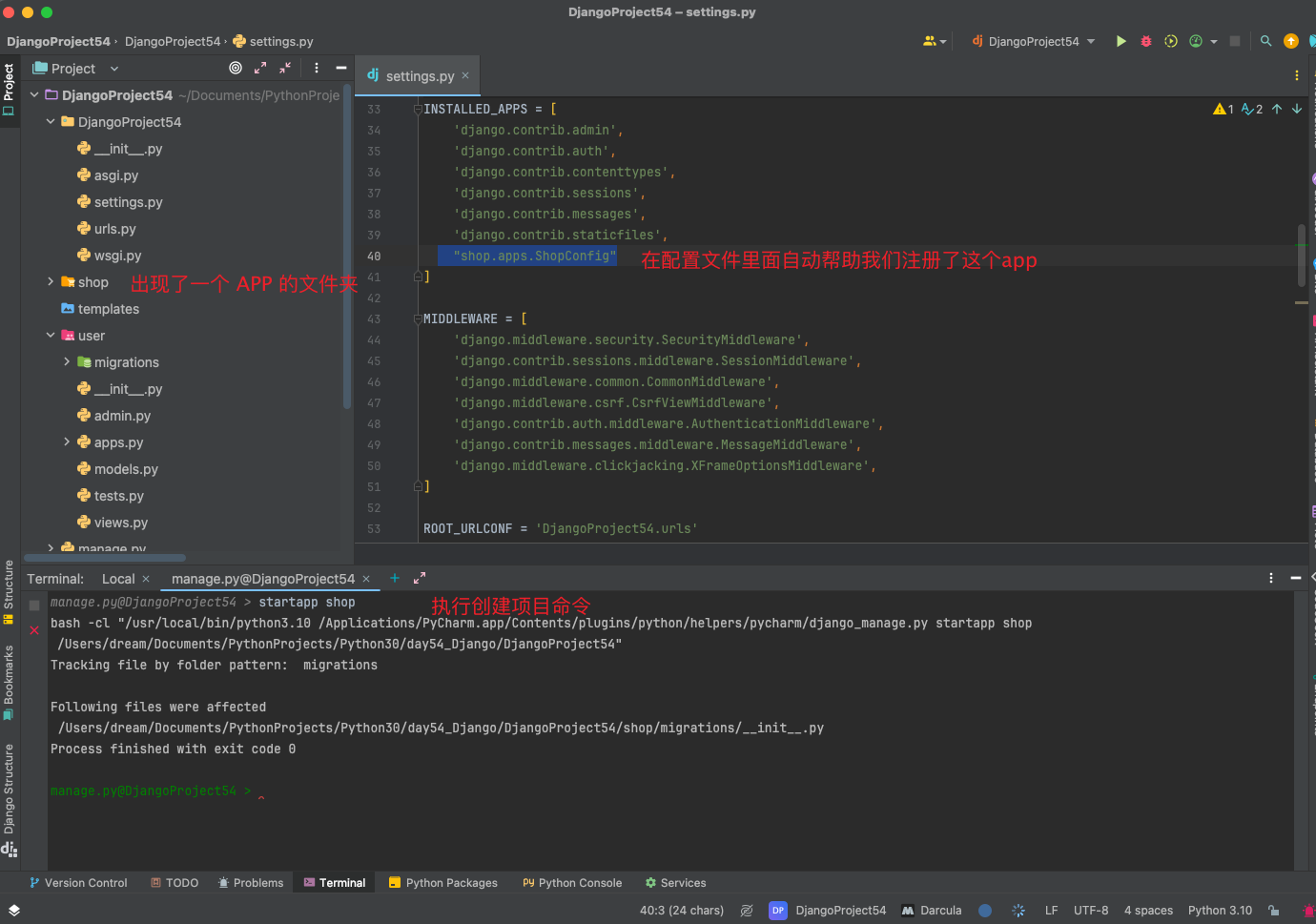This screenshot has height=924, width=1316.
Task: Click the red close icon in terminal gutter
Action: pyautogui.click(x=34, y=630)
